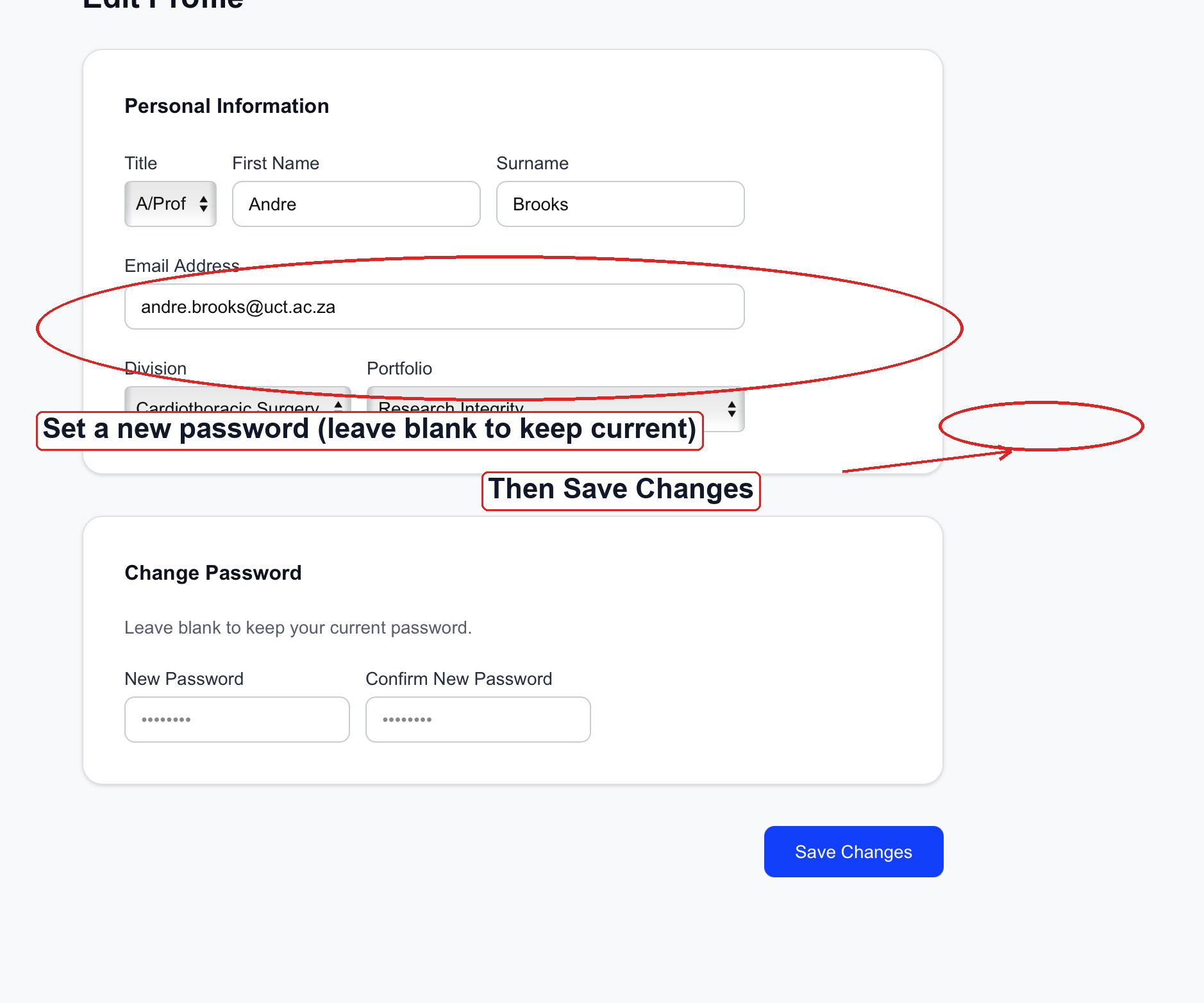Click the Confirm New Password label
The width and height of the screenshot is (1204, 1003).
[x=459, y=678]
